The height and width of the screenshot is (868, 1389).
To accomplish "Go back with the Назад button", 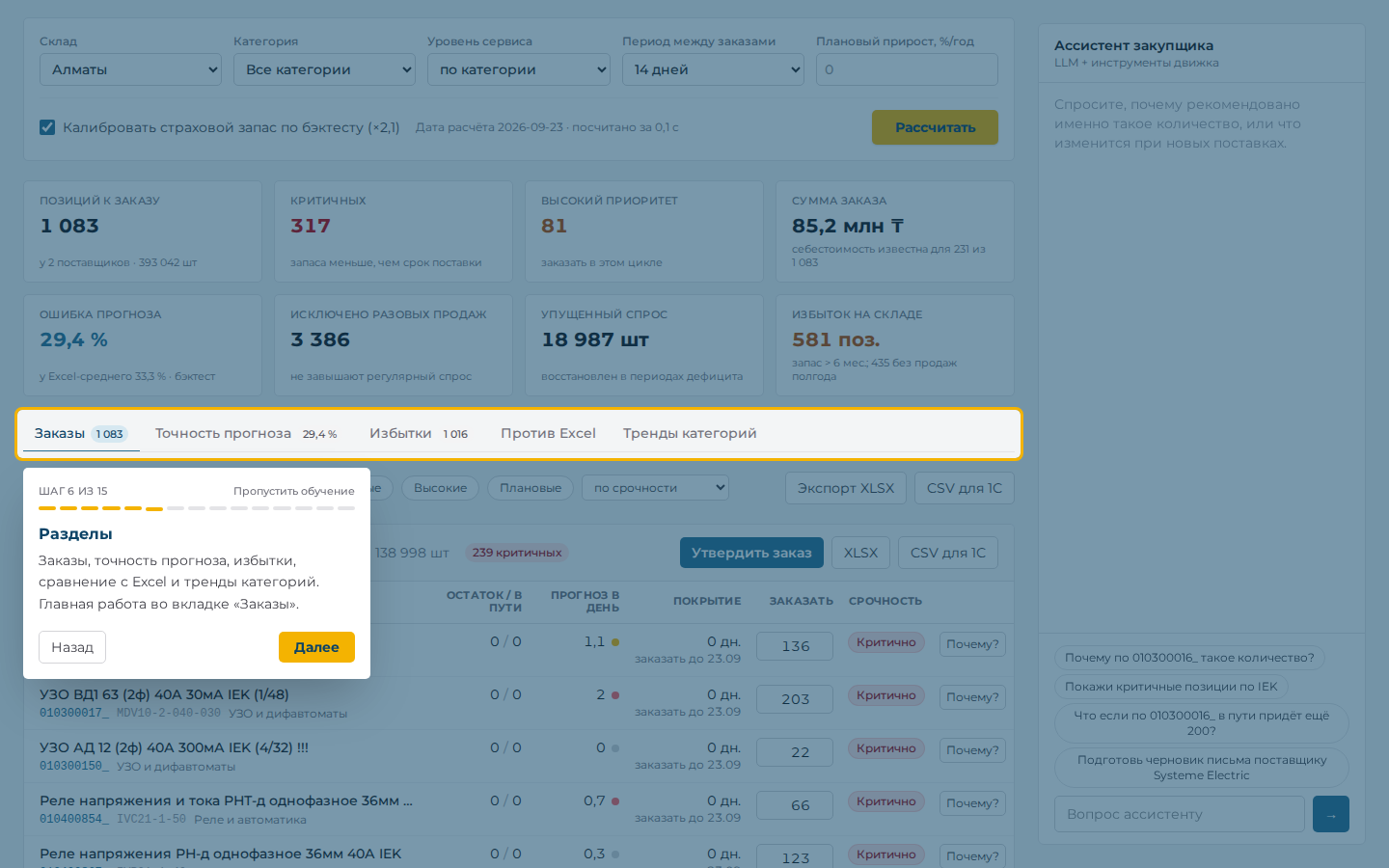I will click(72, 647).
